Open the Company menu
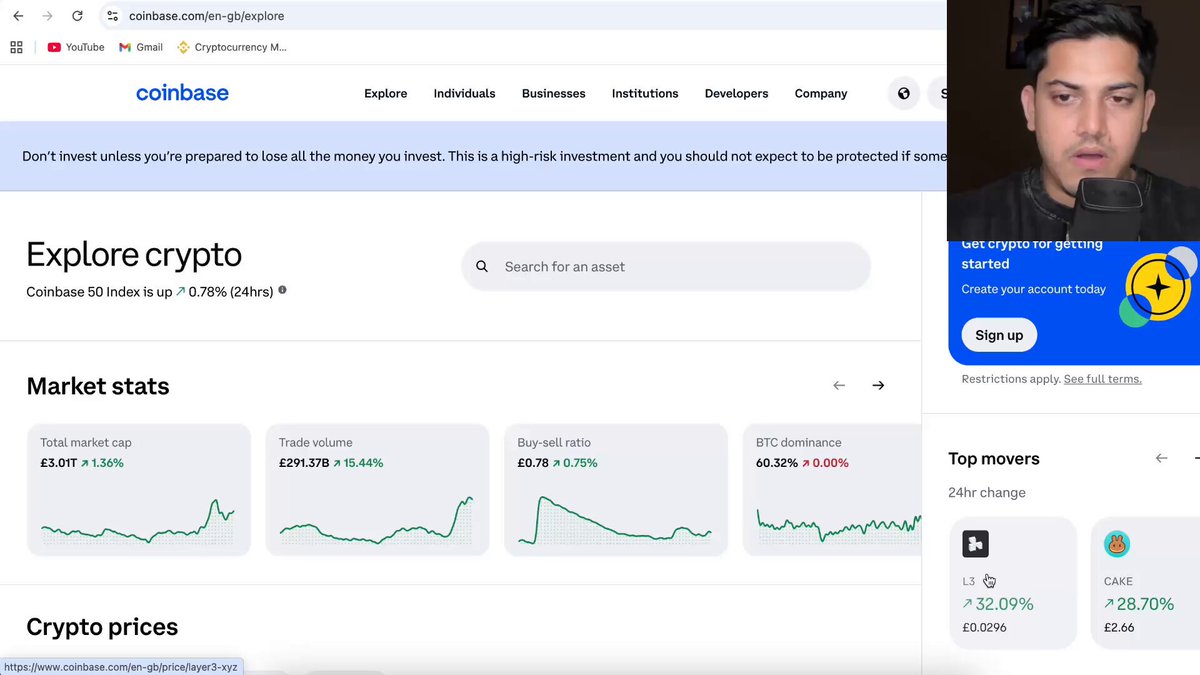 tap(821, 93)
